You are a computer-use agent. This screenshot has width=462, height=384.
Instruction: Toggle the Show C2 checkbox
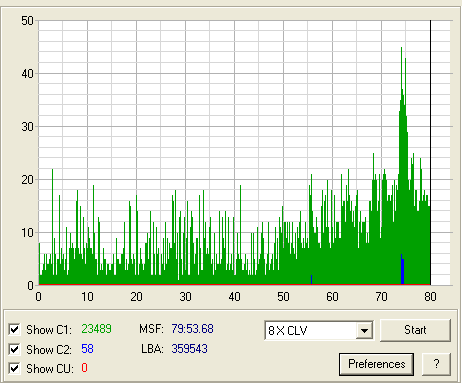click(14, 349)
